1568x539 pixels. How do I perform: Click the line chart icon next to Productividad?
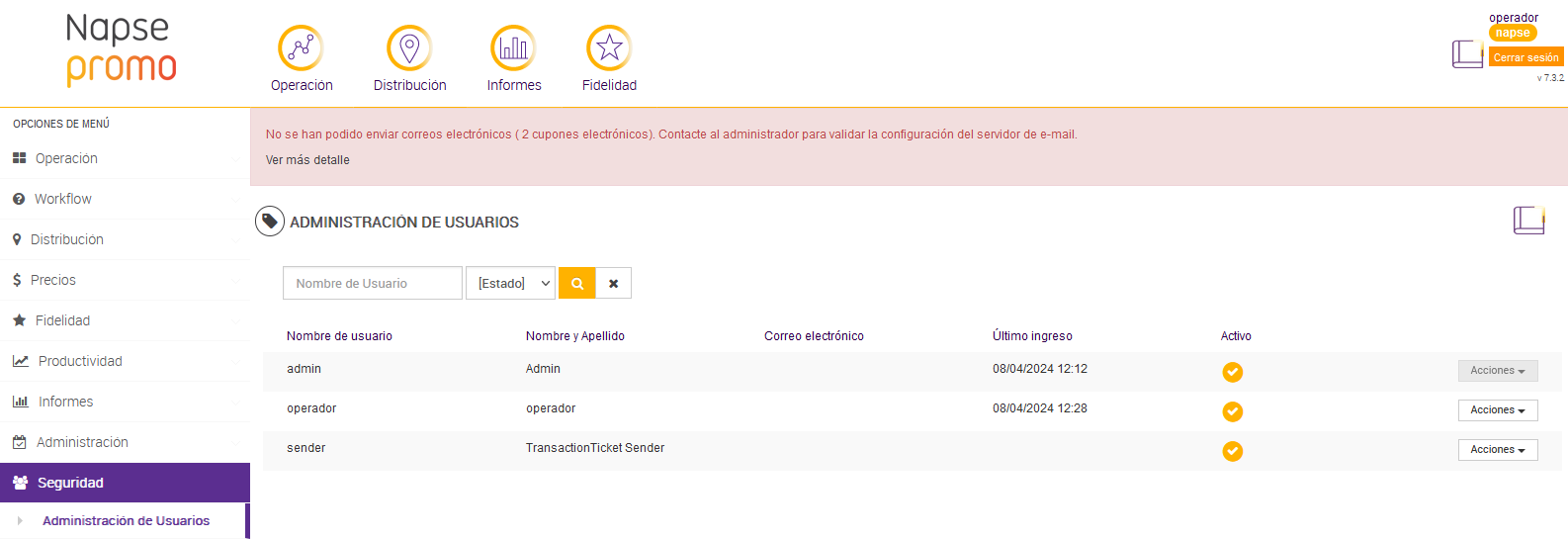coord(21,361)
